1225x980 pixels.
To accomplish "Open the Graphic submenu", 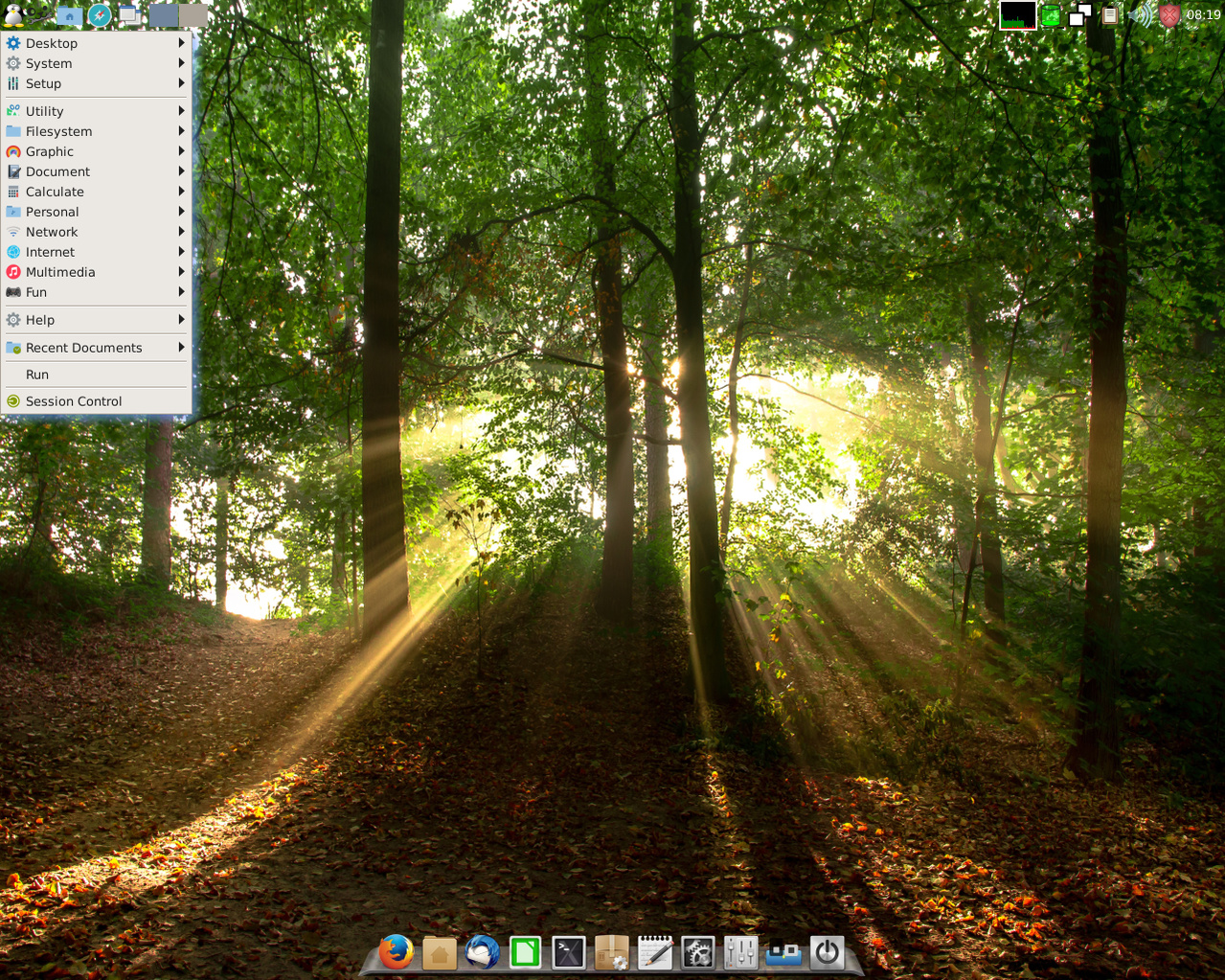I will (96, 151).
